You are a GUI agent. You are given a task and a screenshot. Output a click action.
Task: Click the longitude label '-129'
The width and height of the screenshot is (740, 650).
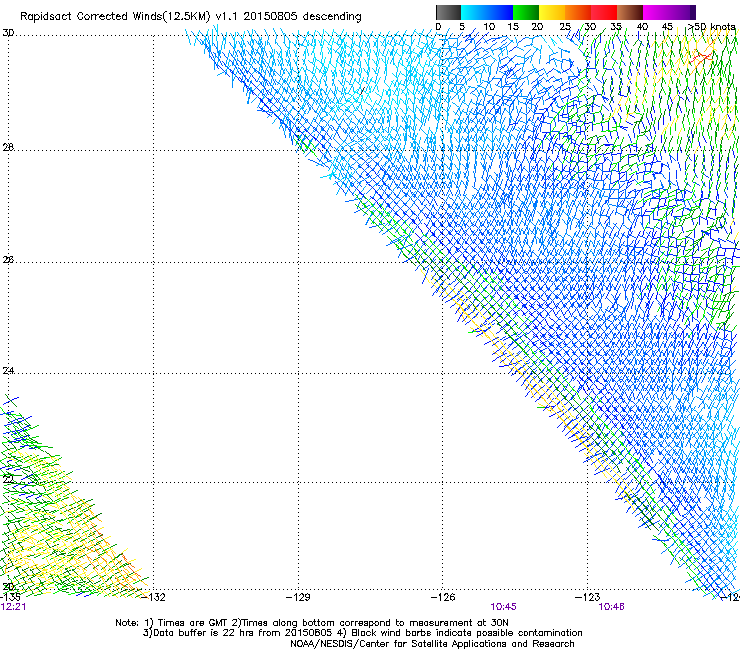coord(298,597)
